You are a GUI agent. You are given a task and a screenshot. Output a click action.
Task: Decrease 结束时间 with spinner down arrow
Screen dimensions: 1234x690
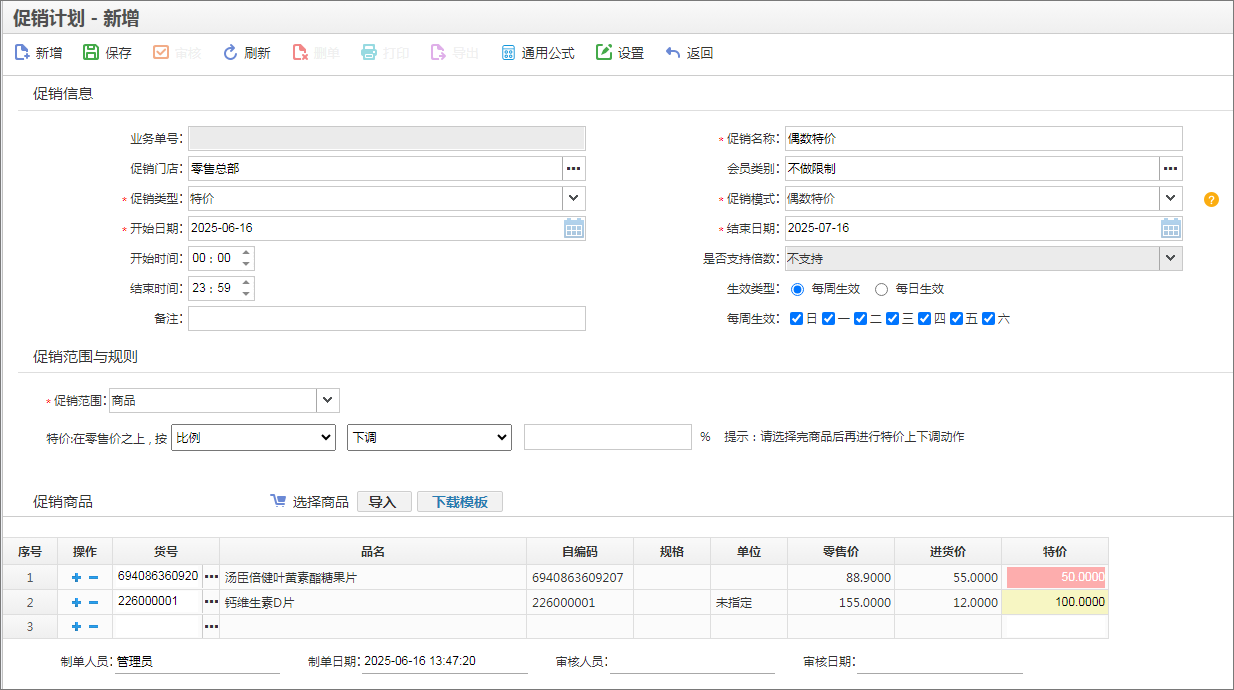(x=246, y=294)
